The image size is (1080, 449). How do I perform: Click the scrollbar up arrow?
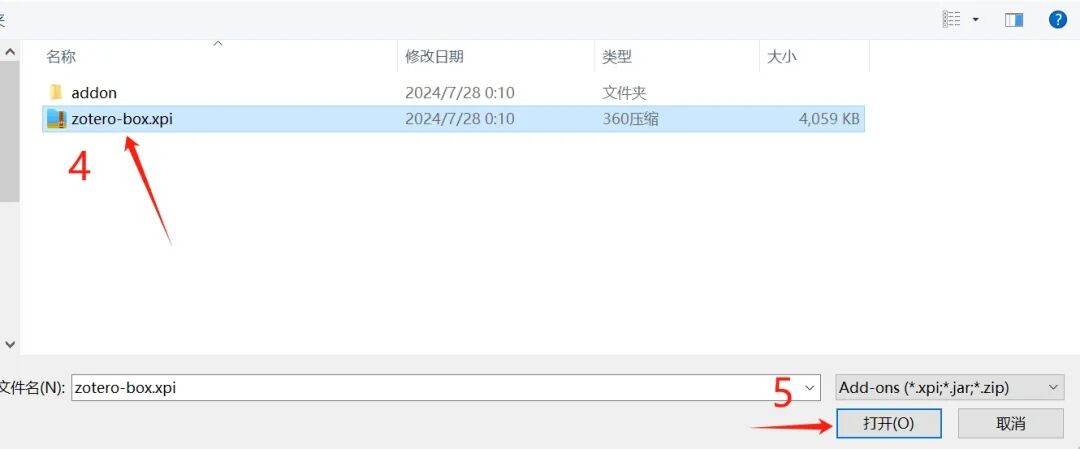point(10,52)
